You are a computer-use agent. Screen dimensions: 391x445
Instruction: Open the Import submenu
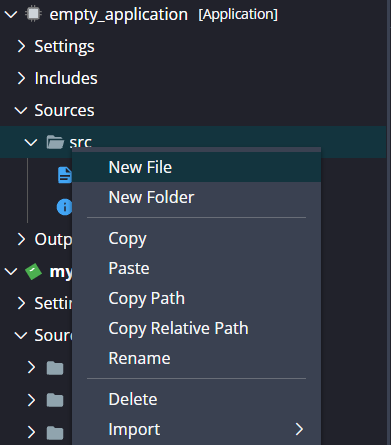196,429
